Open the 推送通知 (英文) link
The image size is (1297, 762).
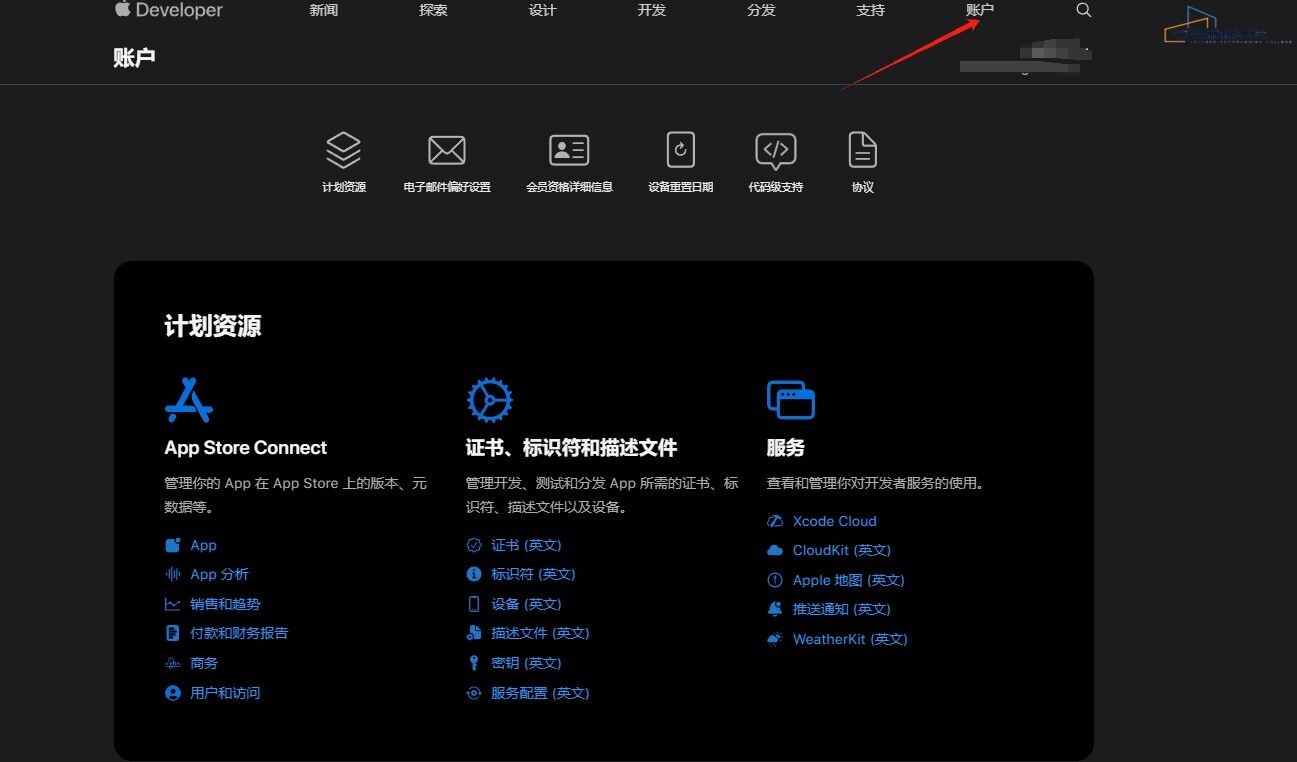coord(841,609)
